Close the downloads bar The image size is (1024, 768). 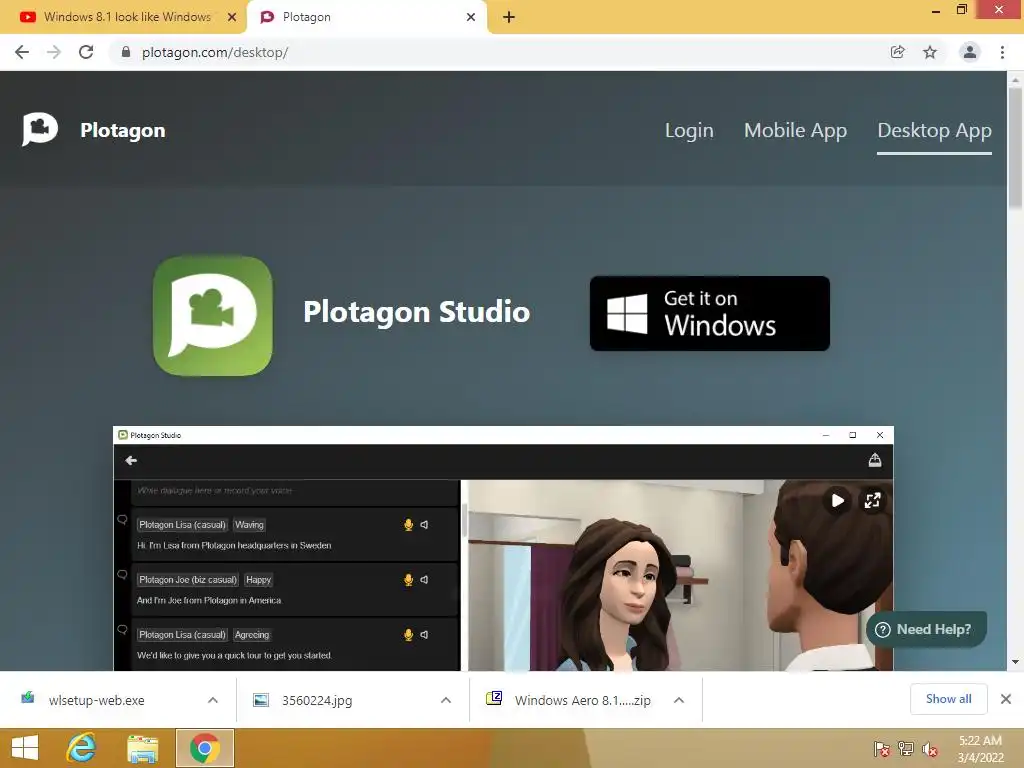coord(1006,699)
